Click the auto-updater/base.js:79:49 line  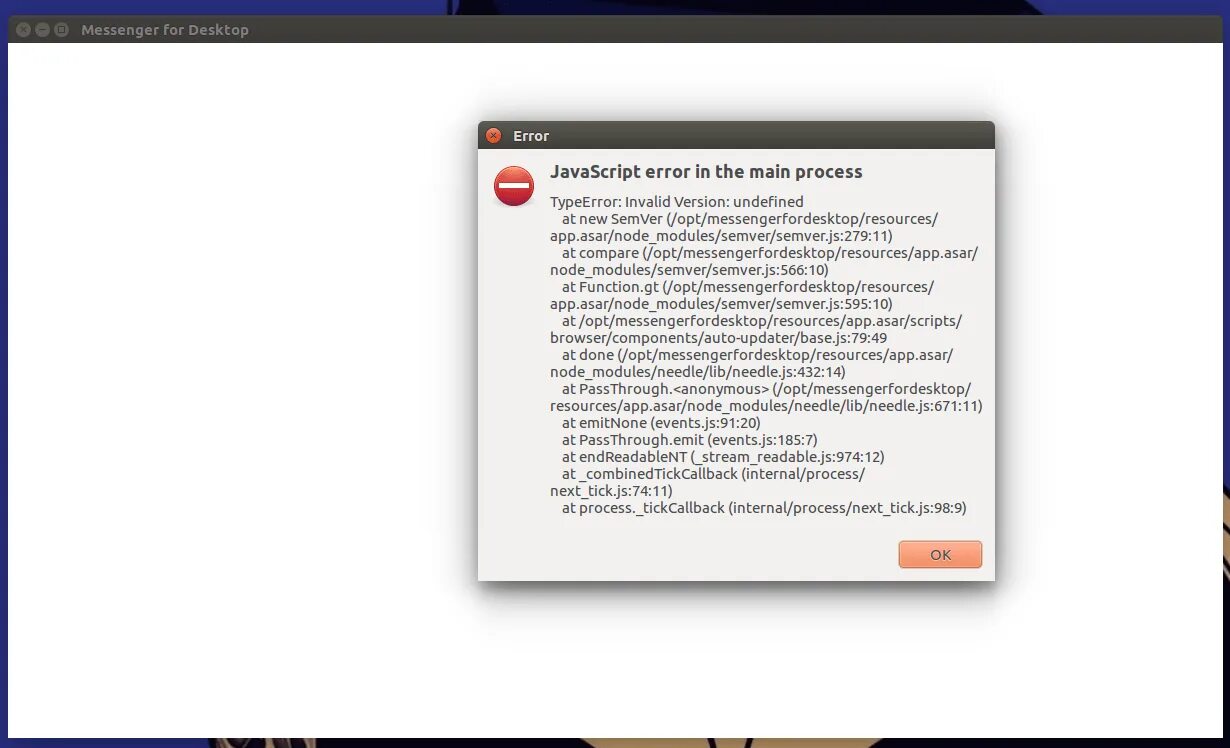click(x=718, y=338)
